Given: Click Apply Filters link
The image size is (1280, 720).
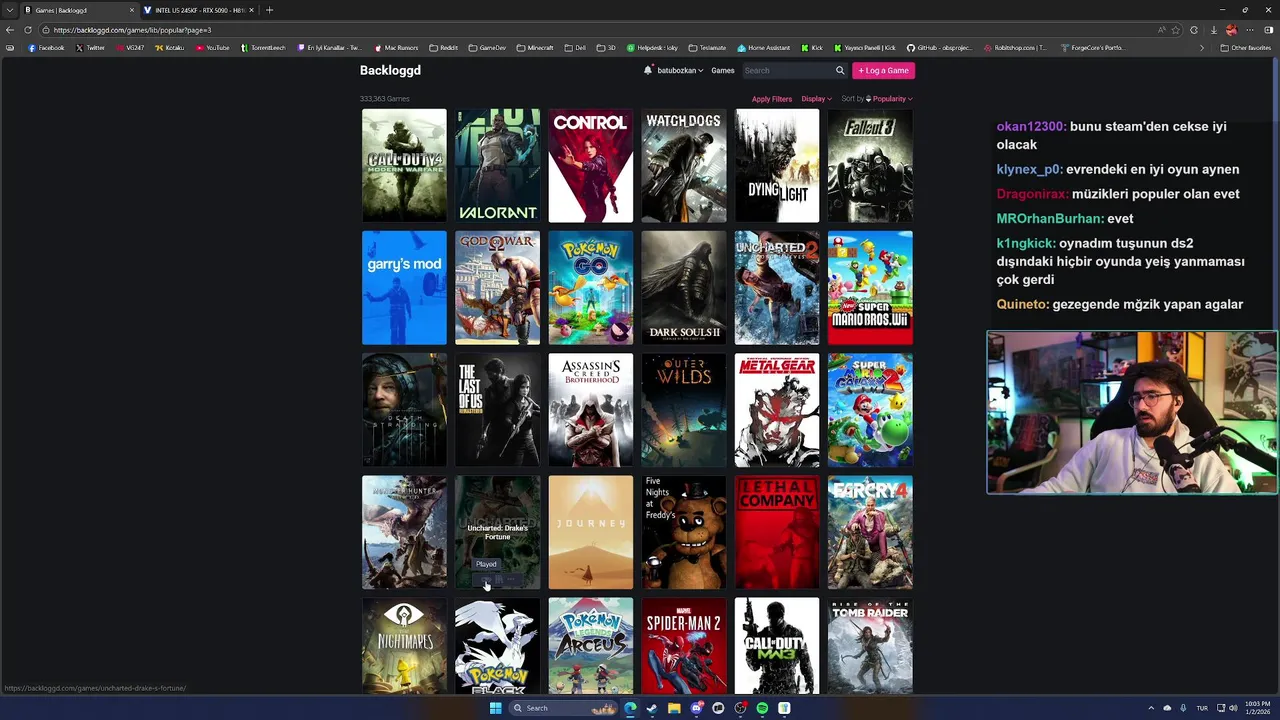Looking at the screenshot, I should [x=772, y=99].
